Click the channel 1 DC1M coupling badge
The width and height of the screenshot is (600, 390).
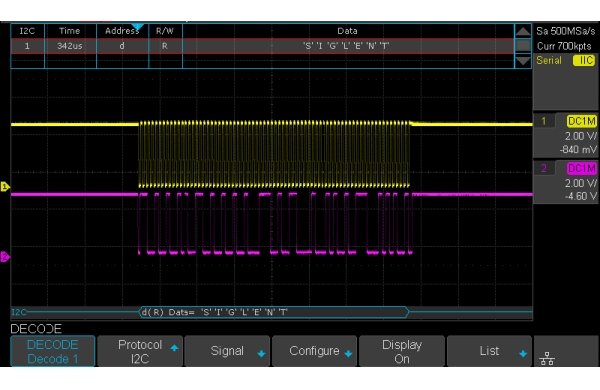[581, 121]
